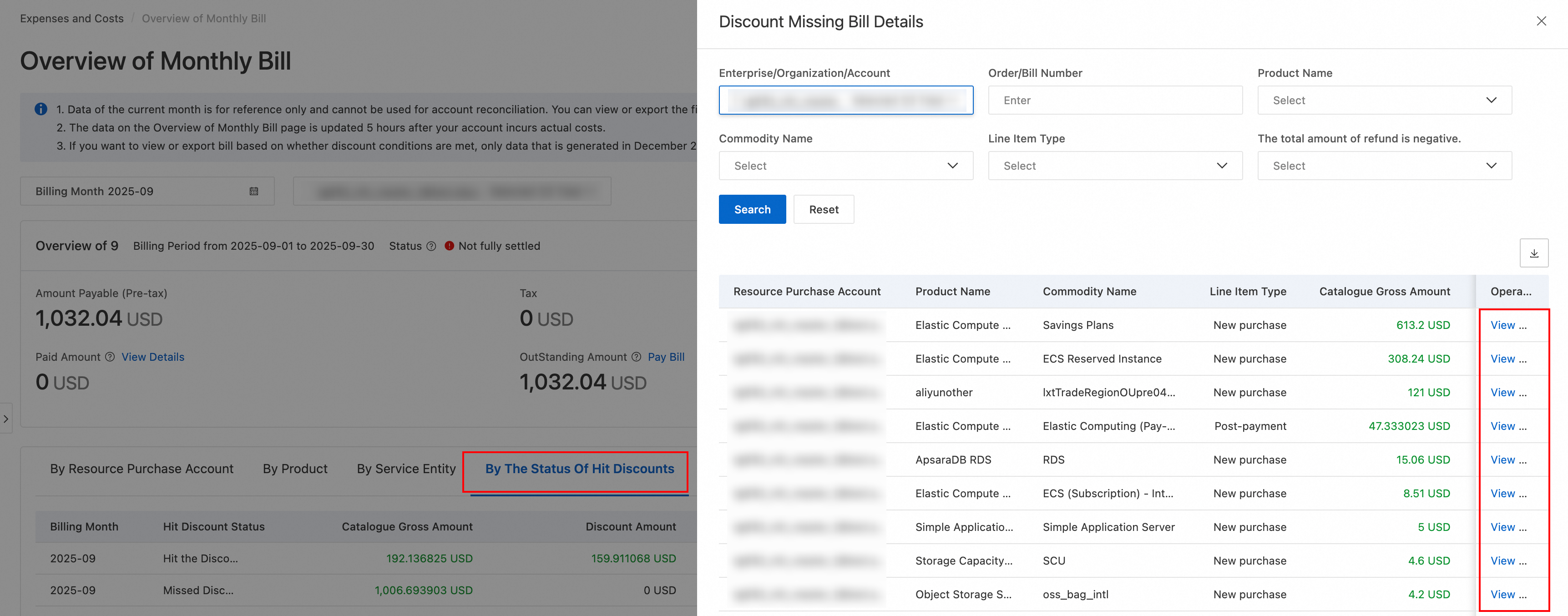
Task: Click into Order/Bill Number input field
Action: 1114,101
